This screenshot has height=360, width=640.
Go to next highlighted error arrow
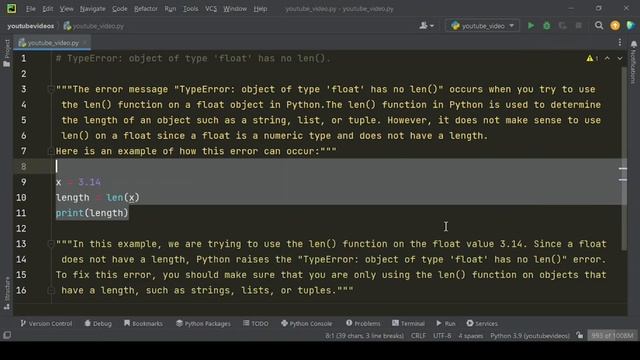[x=620, y=58]
